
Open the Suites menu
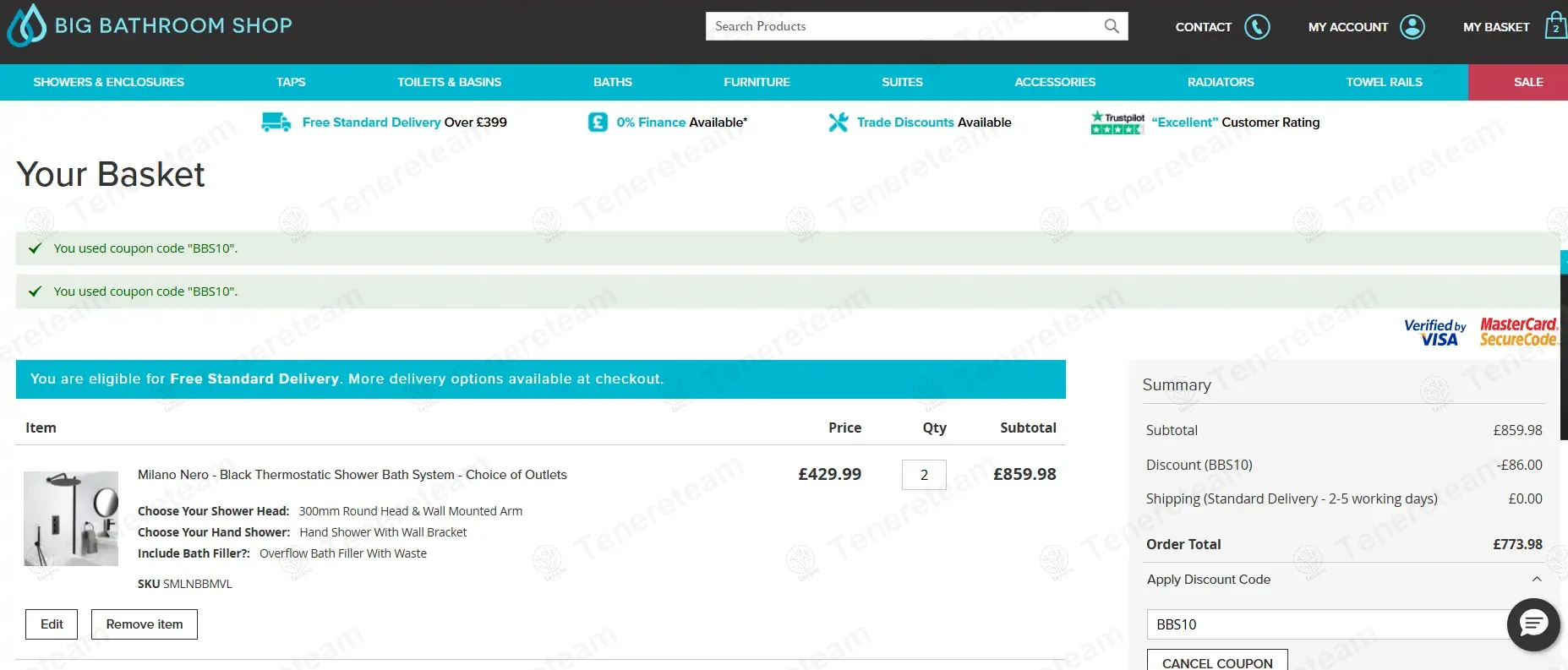tap(902, 82)
